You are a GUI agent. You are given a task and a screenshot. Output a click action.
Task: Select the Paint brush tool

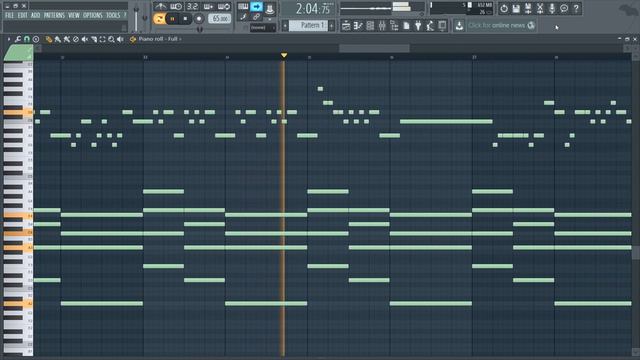[58, 39]
